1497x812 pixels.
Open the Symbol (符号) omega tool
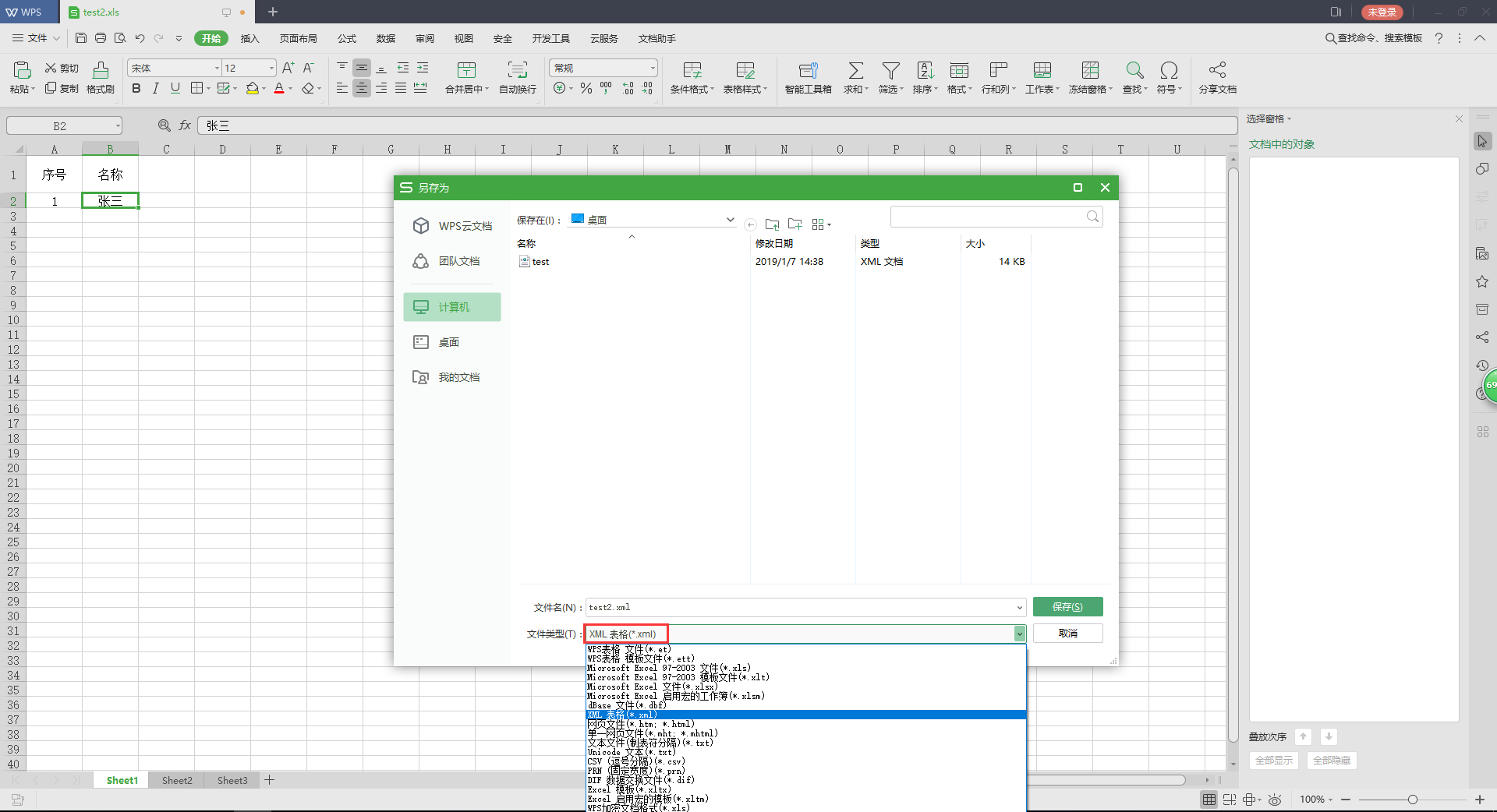pyautogui.click(x=1169, y=78)
